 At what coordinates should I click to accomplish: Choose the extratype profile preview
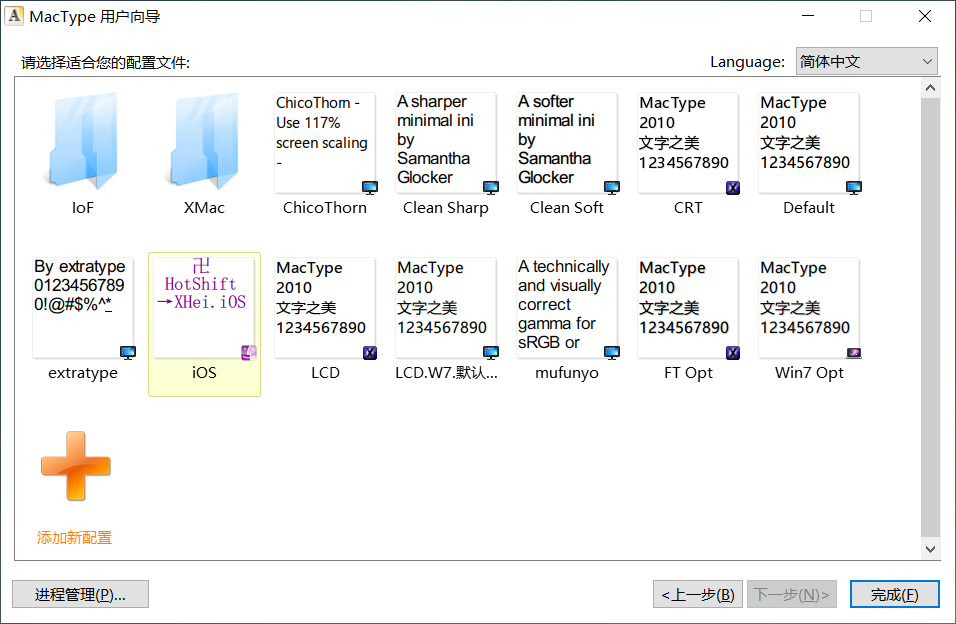[x=83, y=308]
